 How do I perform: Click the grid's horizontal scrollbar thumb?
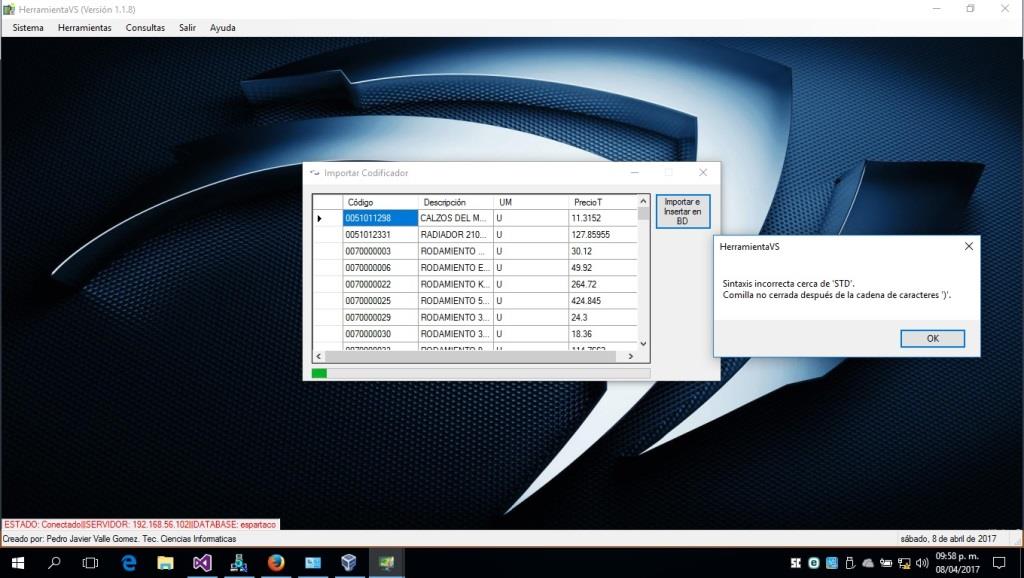pyautogui.click(x=470, y=357)
